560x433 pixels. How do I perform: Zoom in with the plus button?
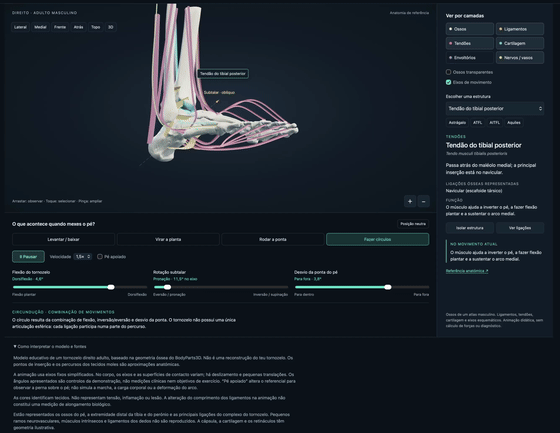pos(410,201)
